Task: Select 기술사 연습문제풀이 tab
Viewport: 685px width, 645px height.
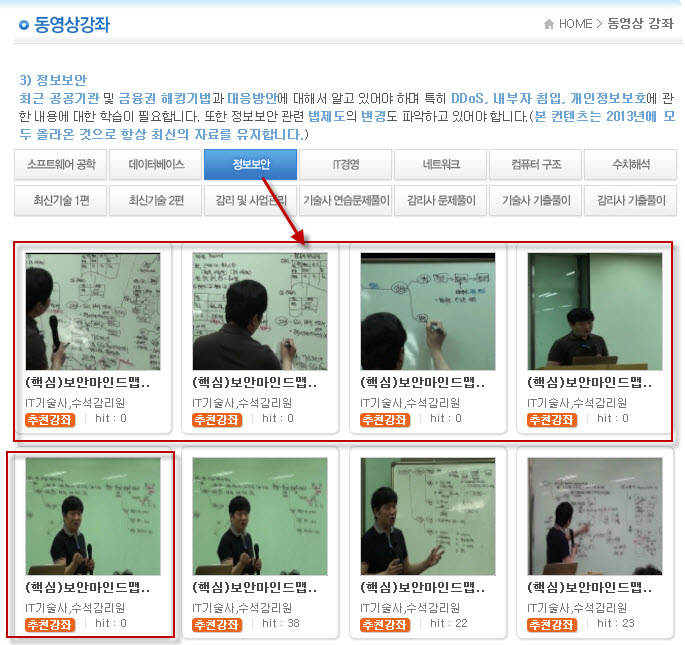Action: point(346,201)
